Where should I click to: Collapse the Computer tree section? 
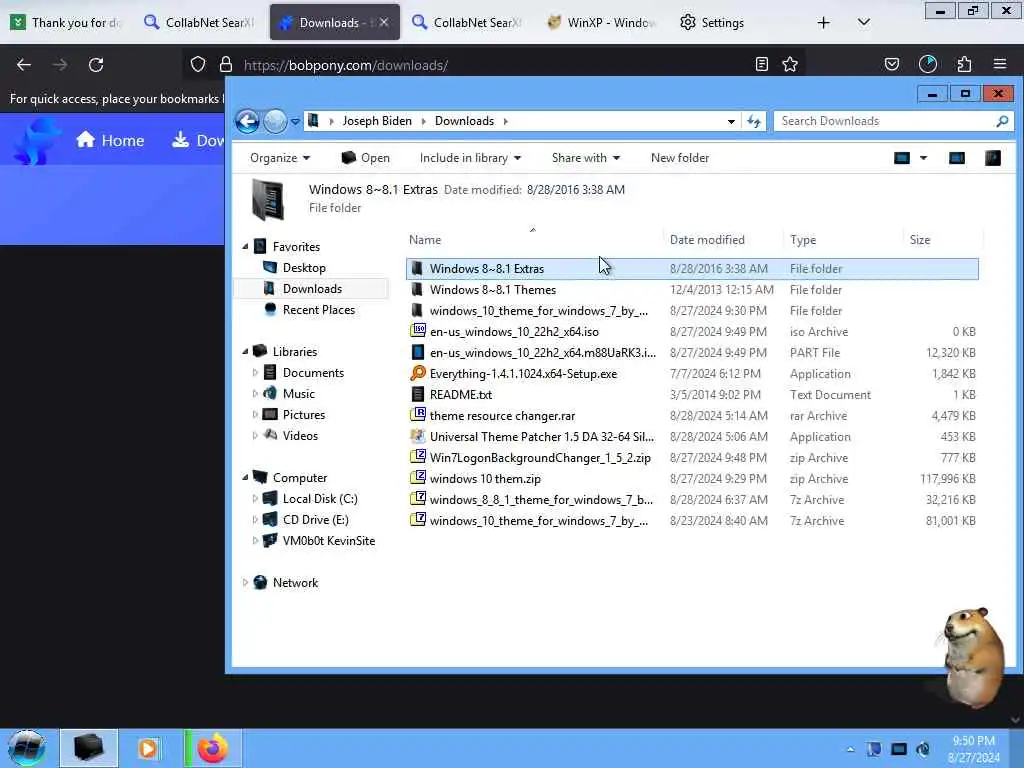point(246,477)
